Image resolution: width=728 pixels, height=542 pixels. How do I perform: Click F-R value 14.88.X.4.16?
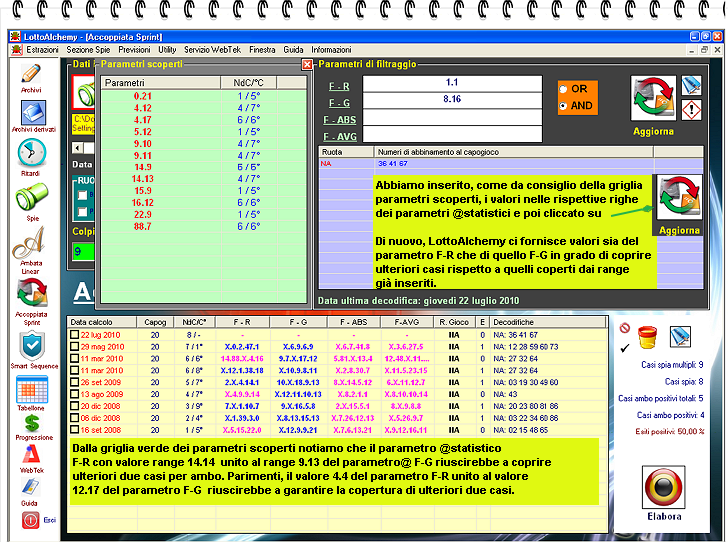tap(242, 359)
